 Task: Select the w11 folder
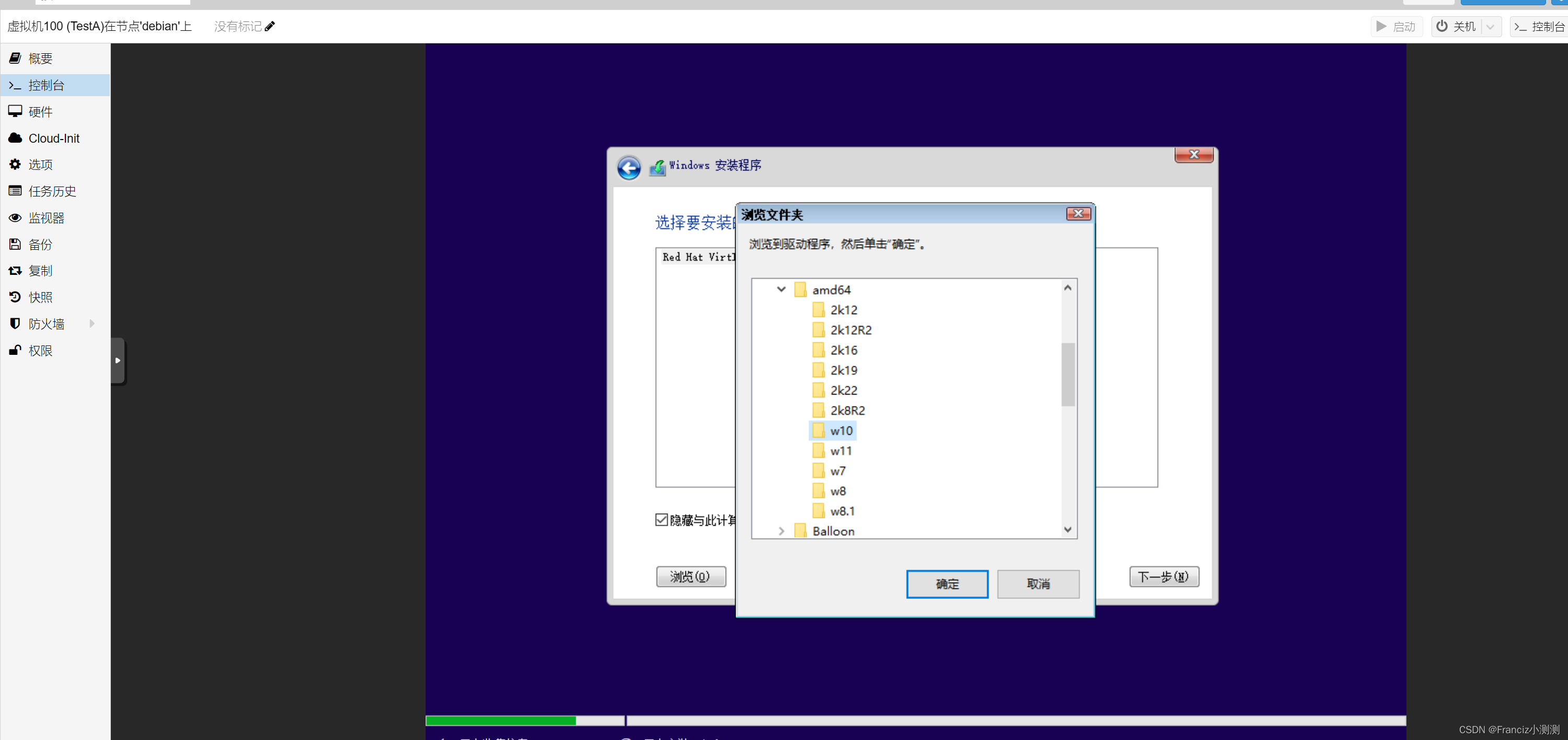841,450
